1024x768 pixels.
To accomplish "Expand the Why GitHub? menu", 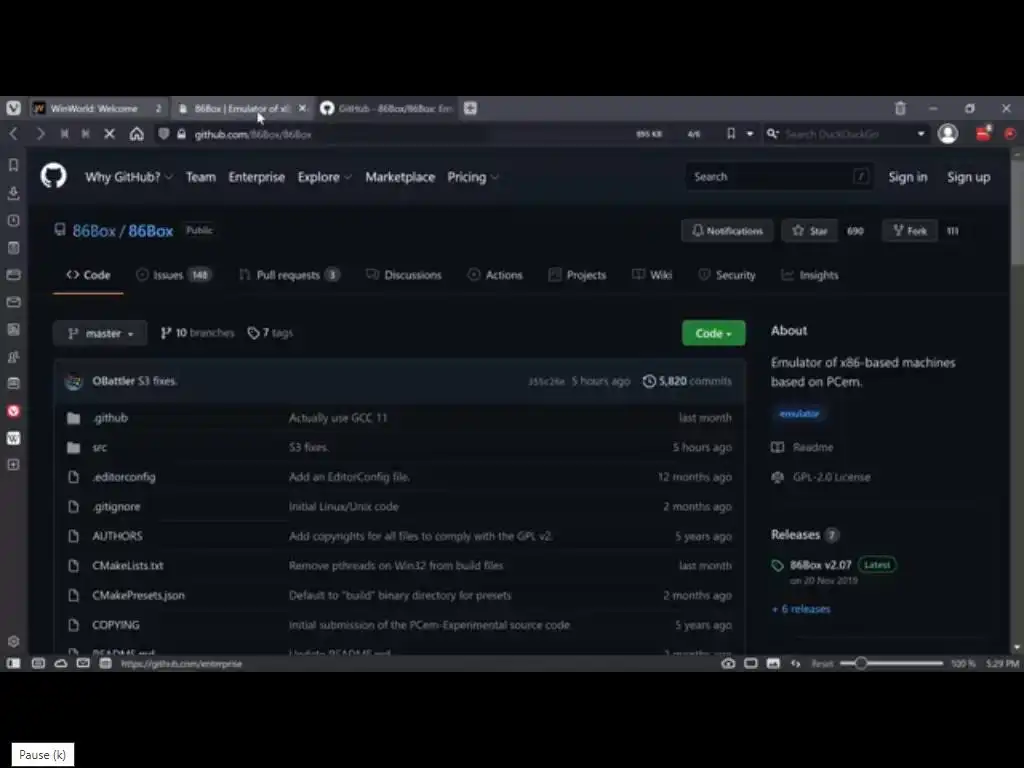I will tap(129, 177).
